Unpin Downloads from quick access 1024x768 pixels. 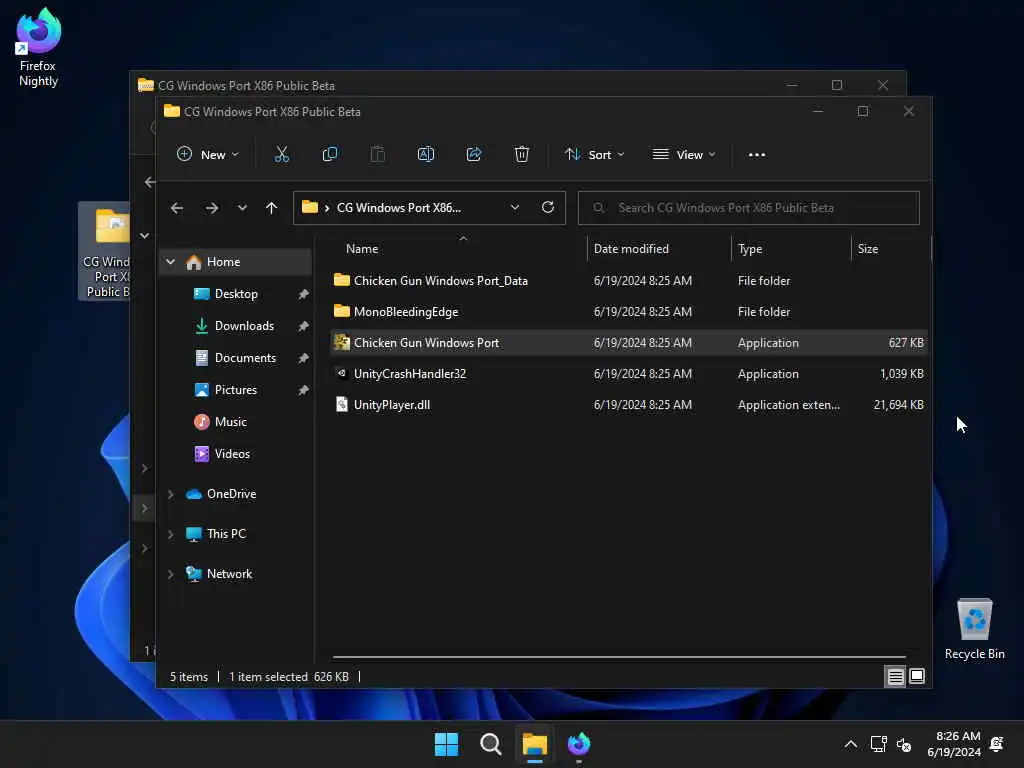303,326
